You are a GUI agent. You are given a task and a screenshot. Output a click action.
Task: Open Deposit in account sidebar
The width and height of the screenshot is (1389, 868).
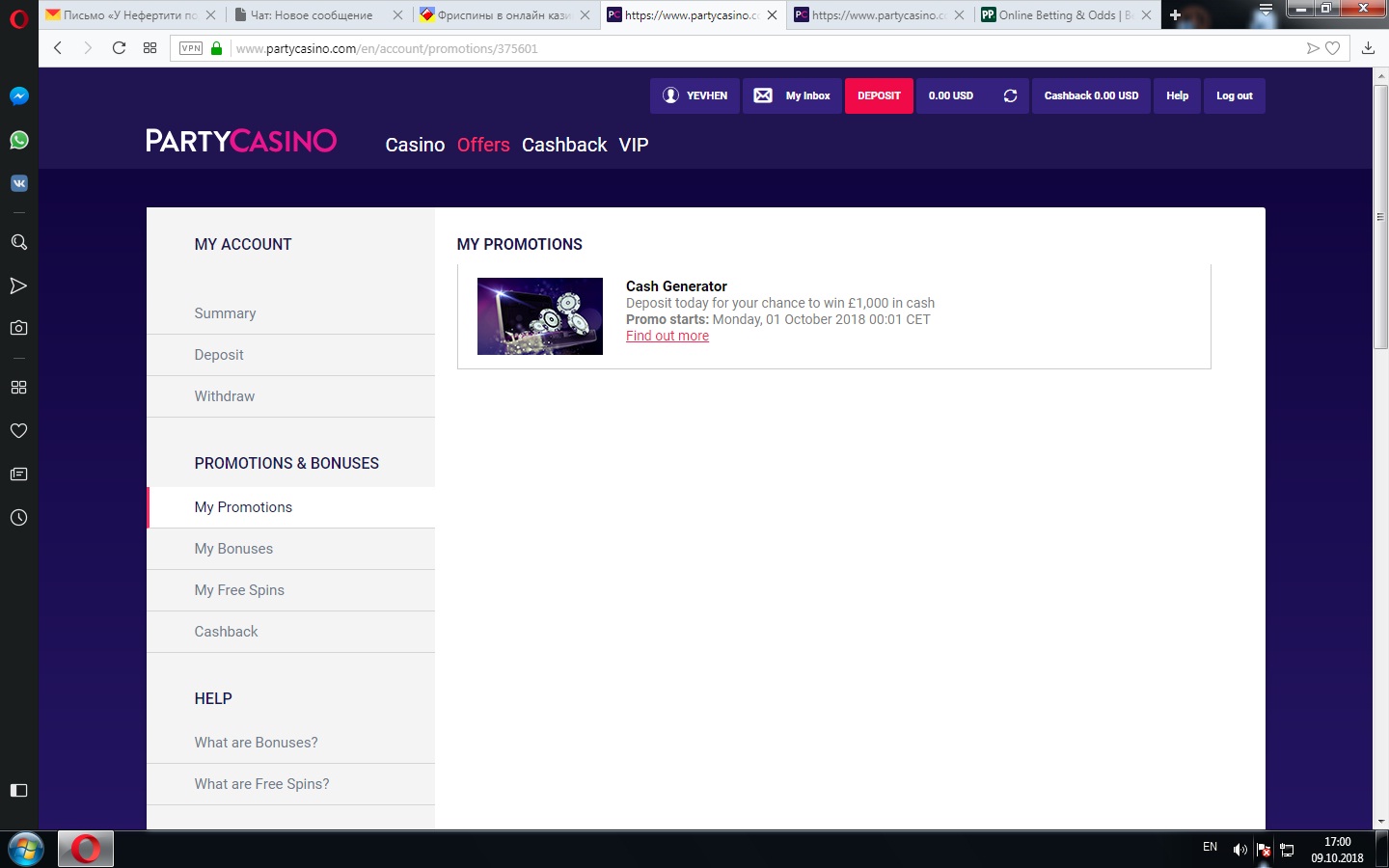point(290,355)
